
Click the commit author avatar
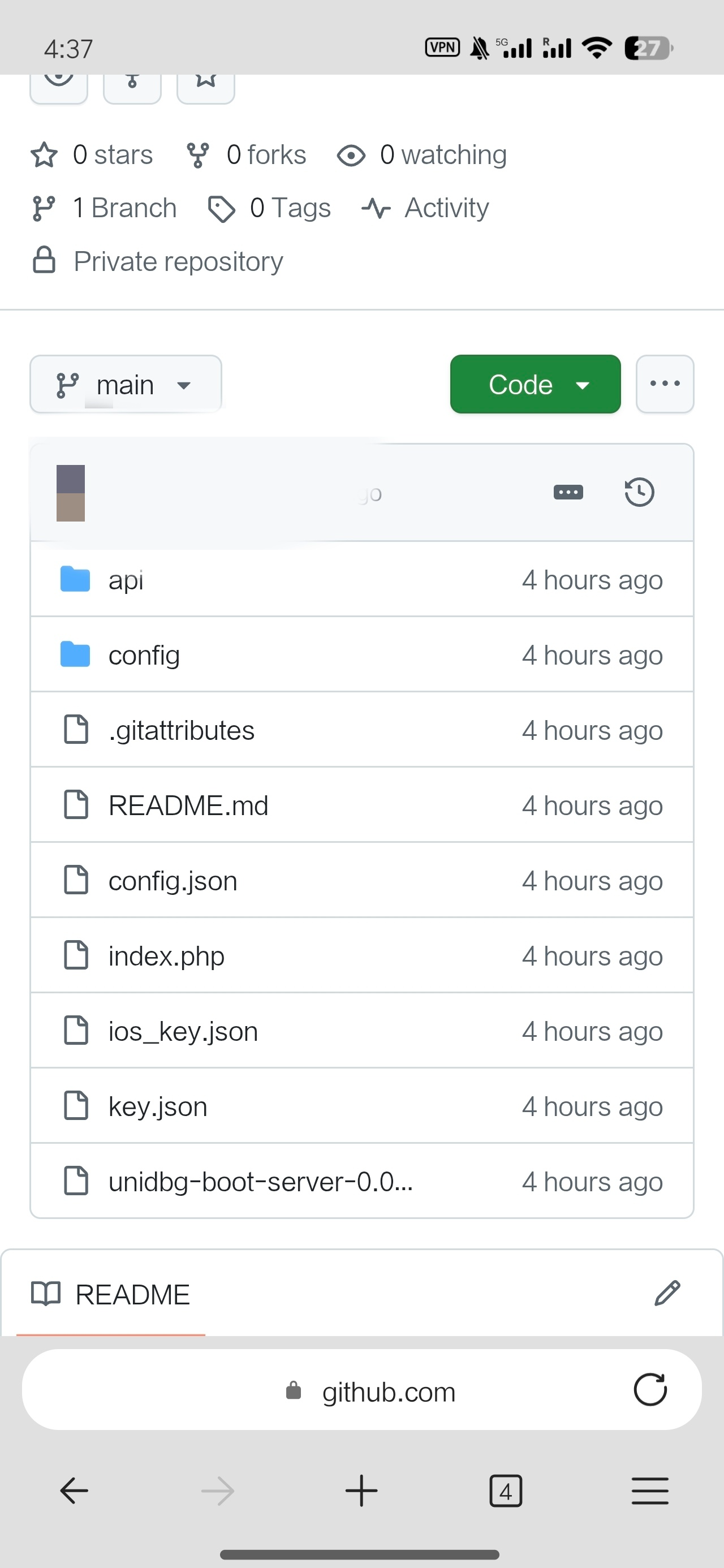71,493
